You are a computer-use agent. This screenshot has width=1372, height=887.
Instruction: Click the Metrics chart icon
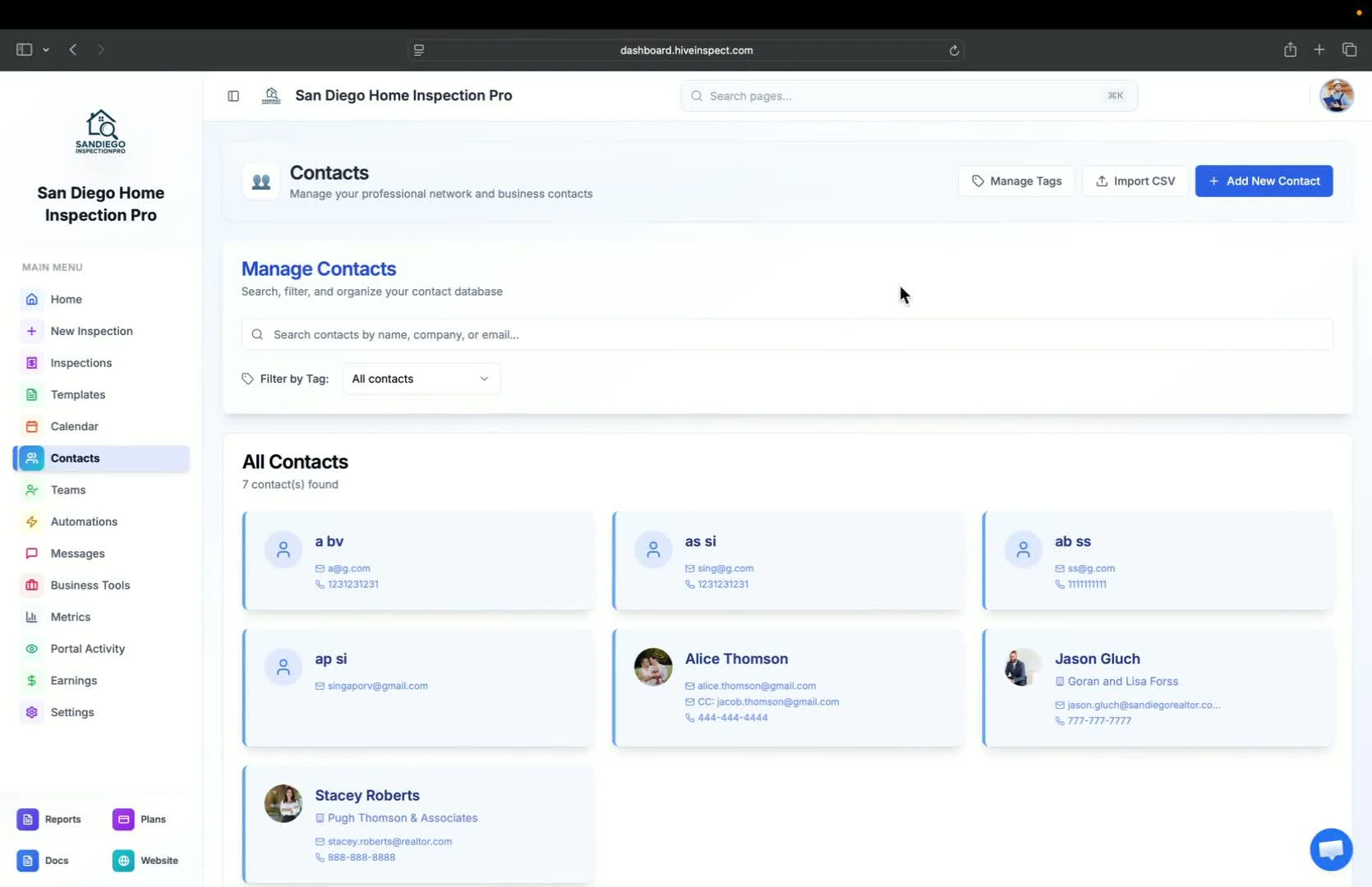tap(31, 617)
